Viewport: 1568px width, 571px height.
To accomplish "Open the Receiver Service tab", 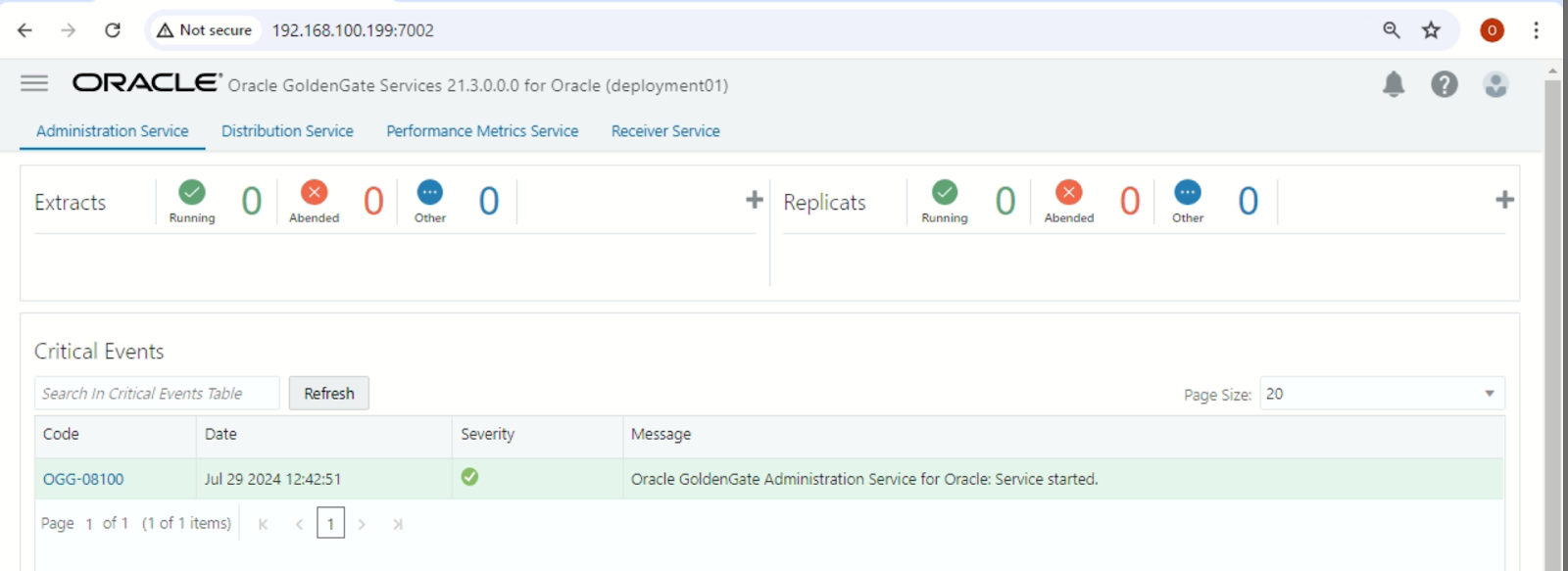I will point(665,131).
